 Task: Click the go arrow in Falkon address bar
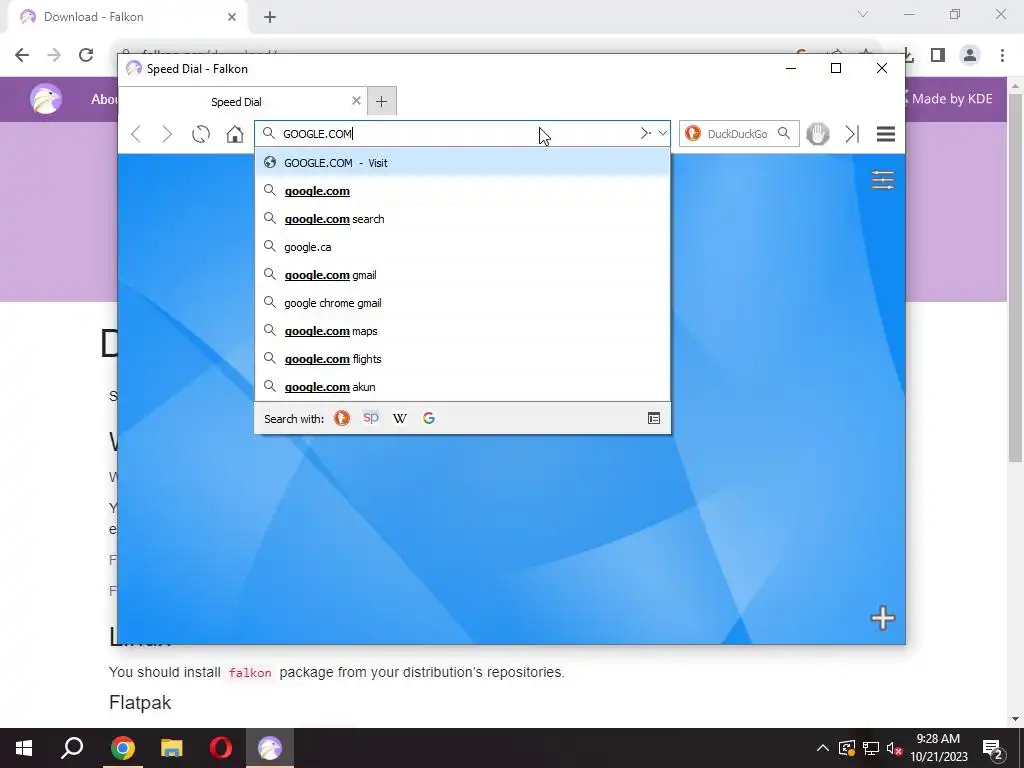pos(645,133)
